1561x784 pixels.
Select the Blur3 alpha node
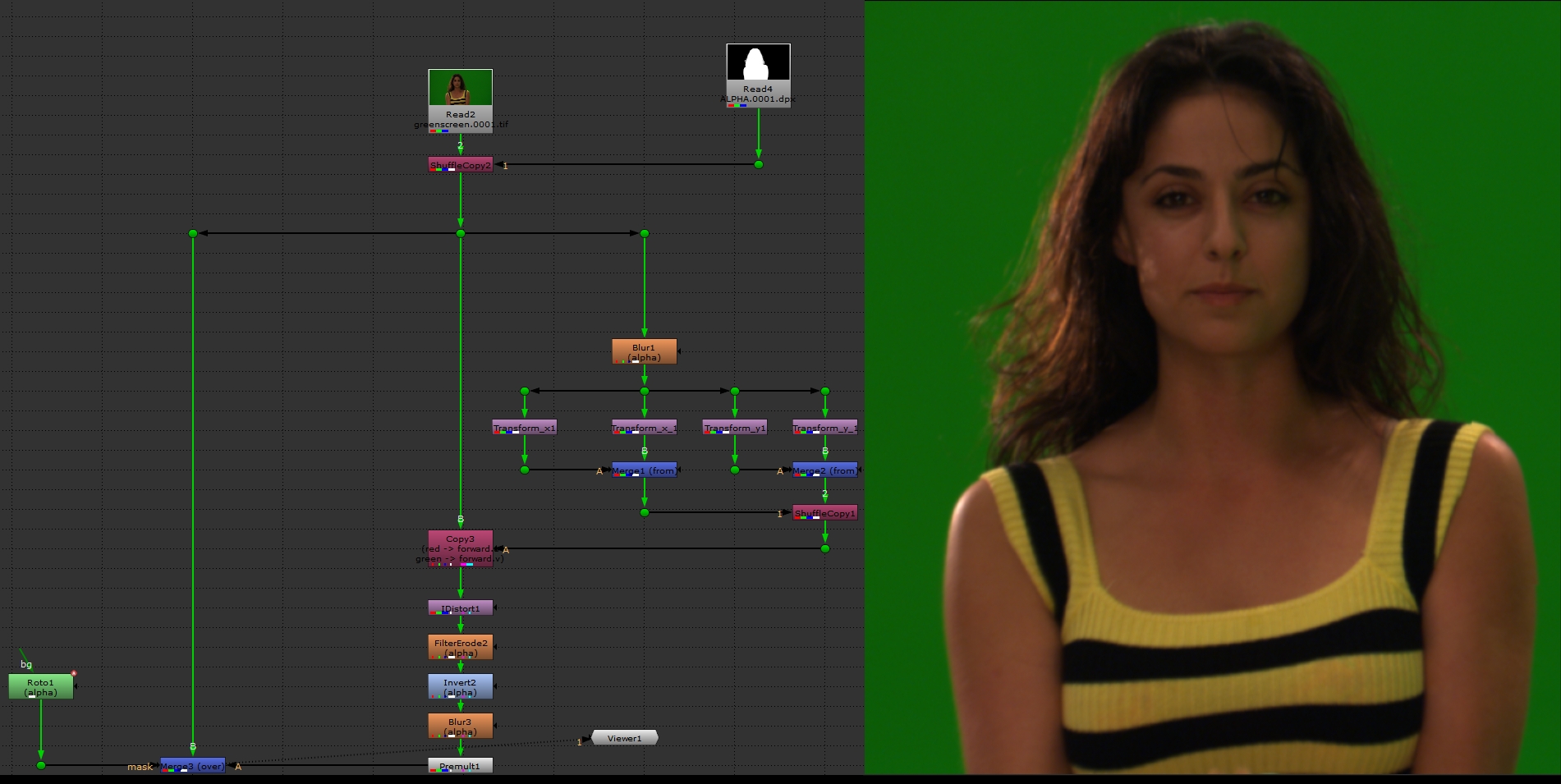[x=460, y=726]
